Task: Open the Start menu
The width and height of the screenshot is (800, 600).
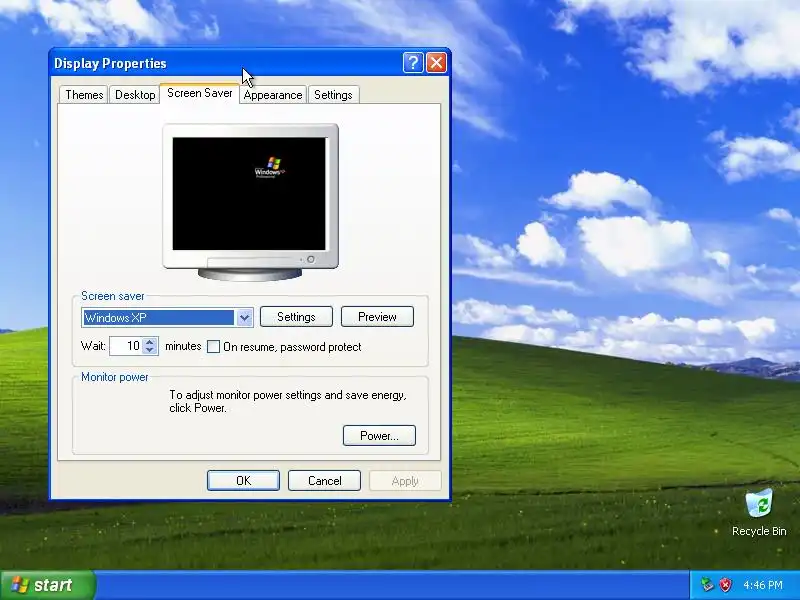Action: point(48,585)
